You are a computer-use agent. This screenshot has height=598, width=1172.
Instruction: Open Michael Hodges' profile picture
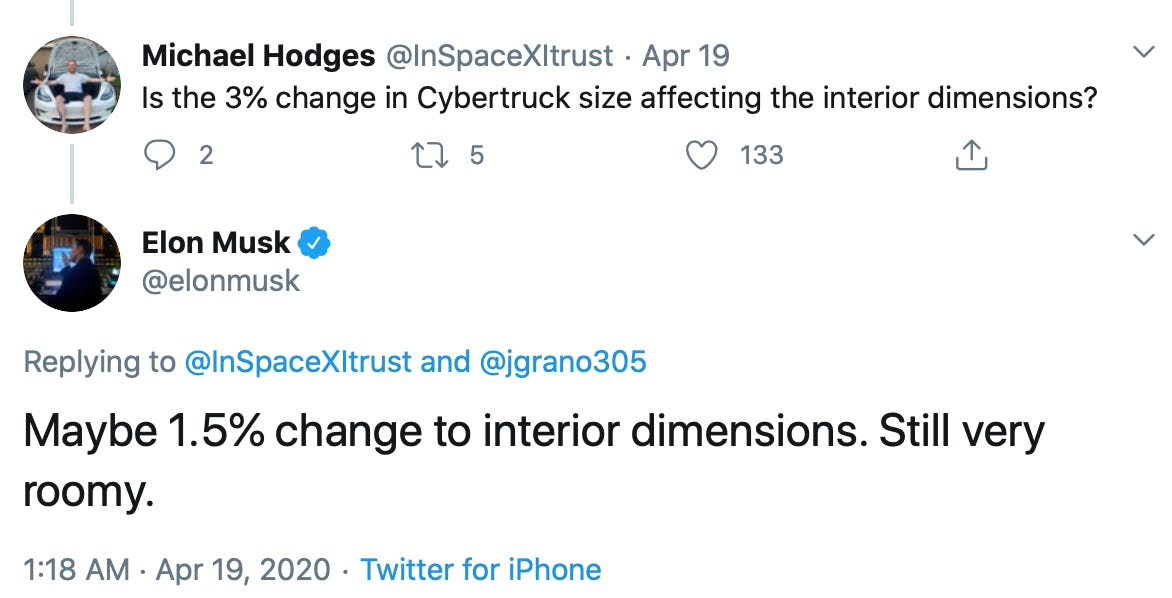71,84
